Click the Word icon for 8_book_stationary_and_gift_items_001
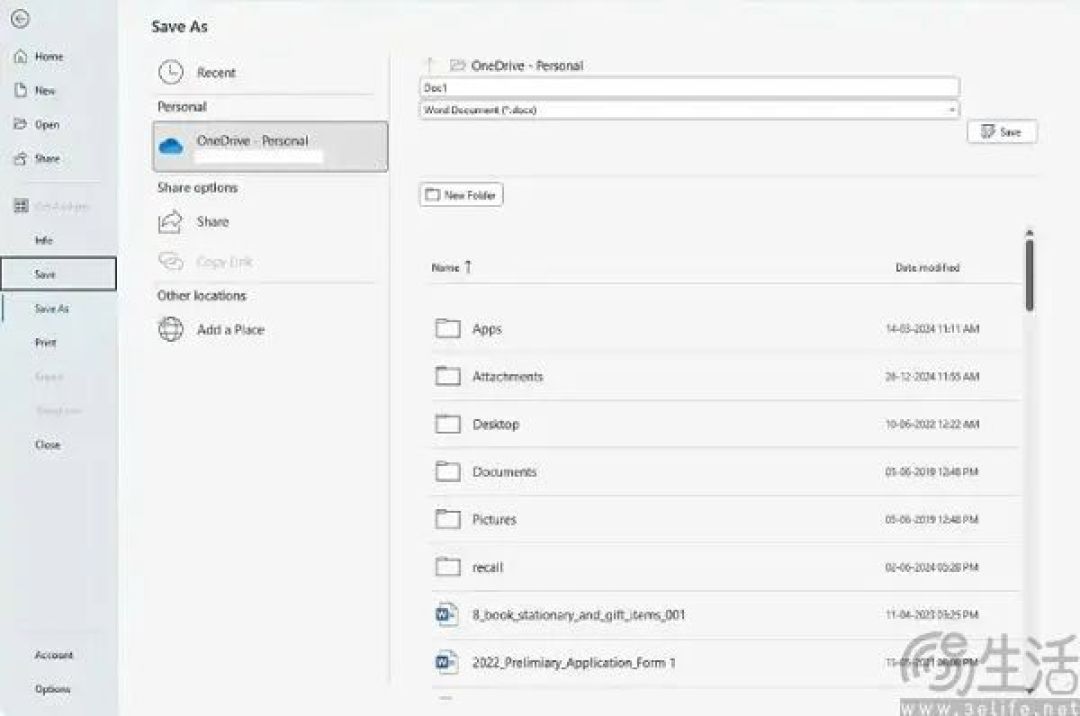 click(x=447, y=613)
